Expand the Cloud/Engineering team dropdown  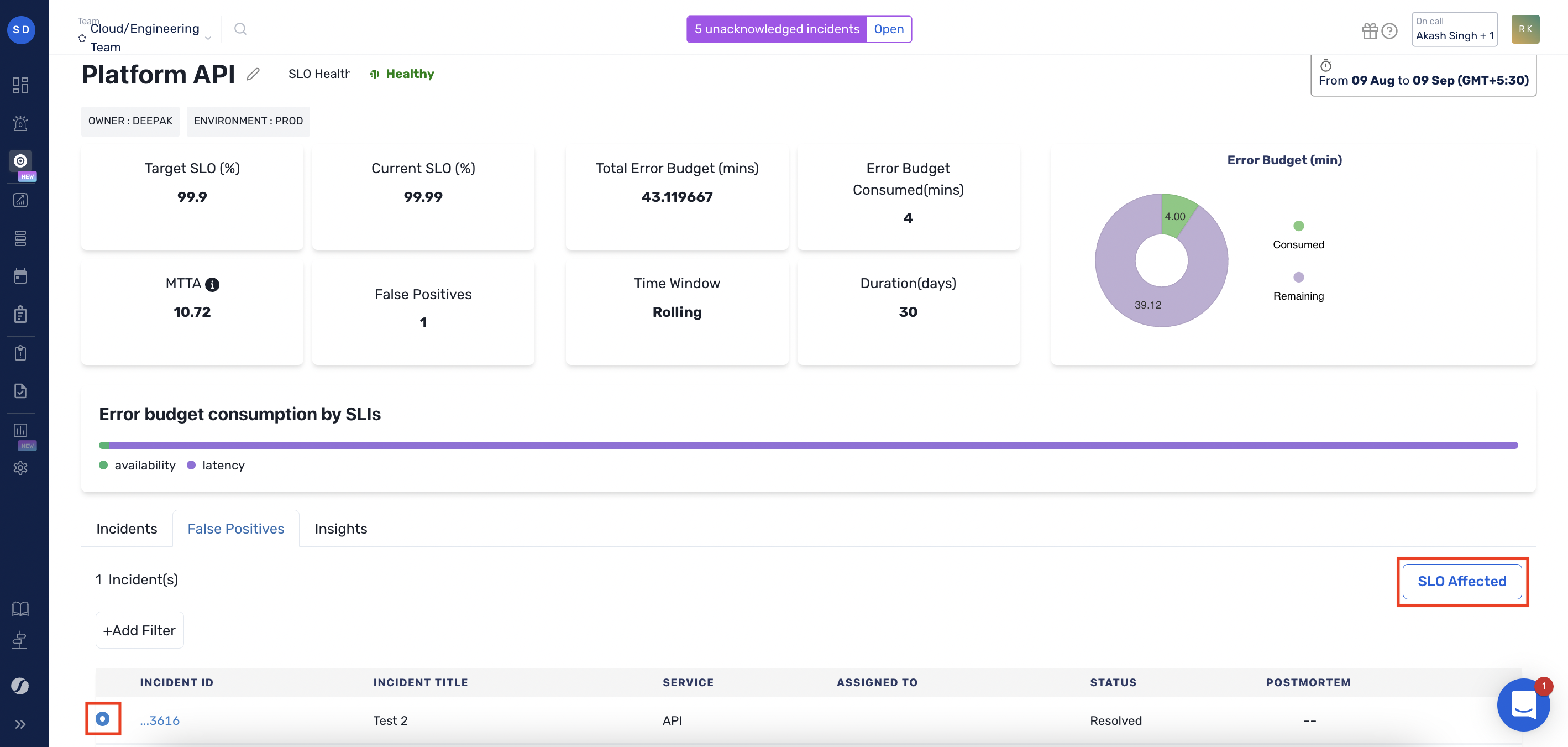[208, 37]
